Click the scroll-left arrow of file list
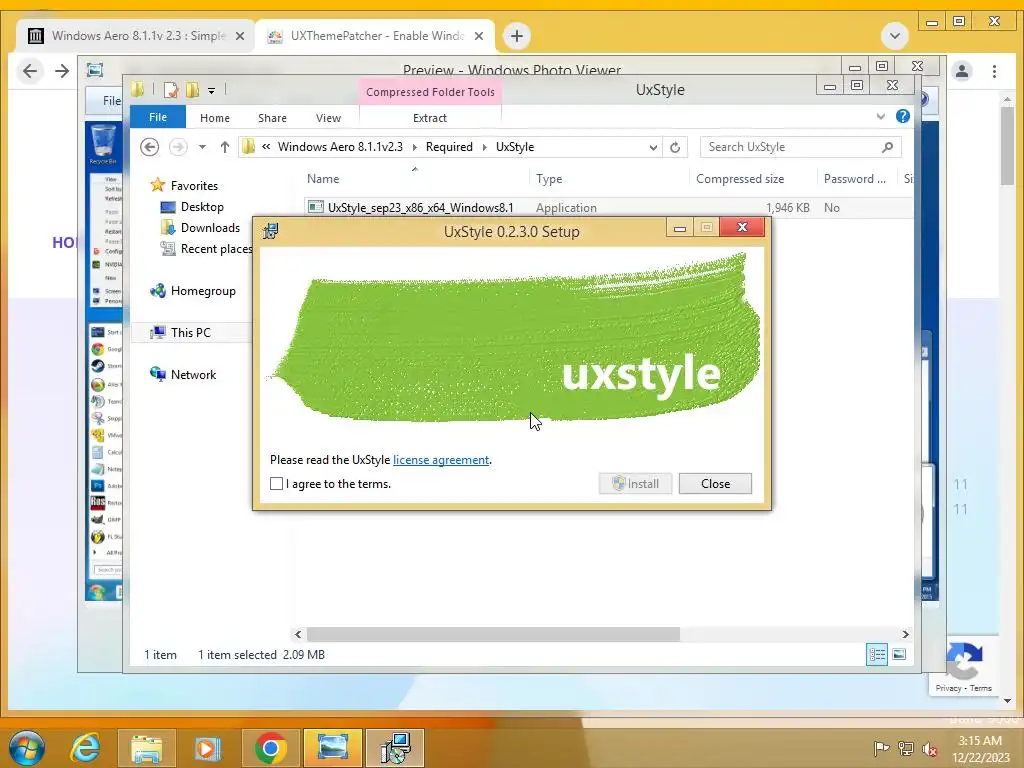This screenshot has height=768, width=1024. point(298,634)
